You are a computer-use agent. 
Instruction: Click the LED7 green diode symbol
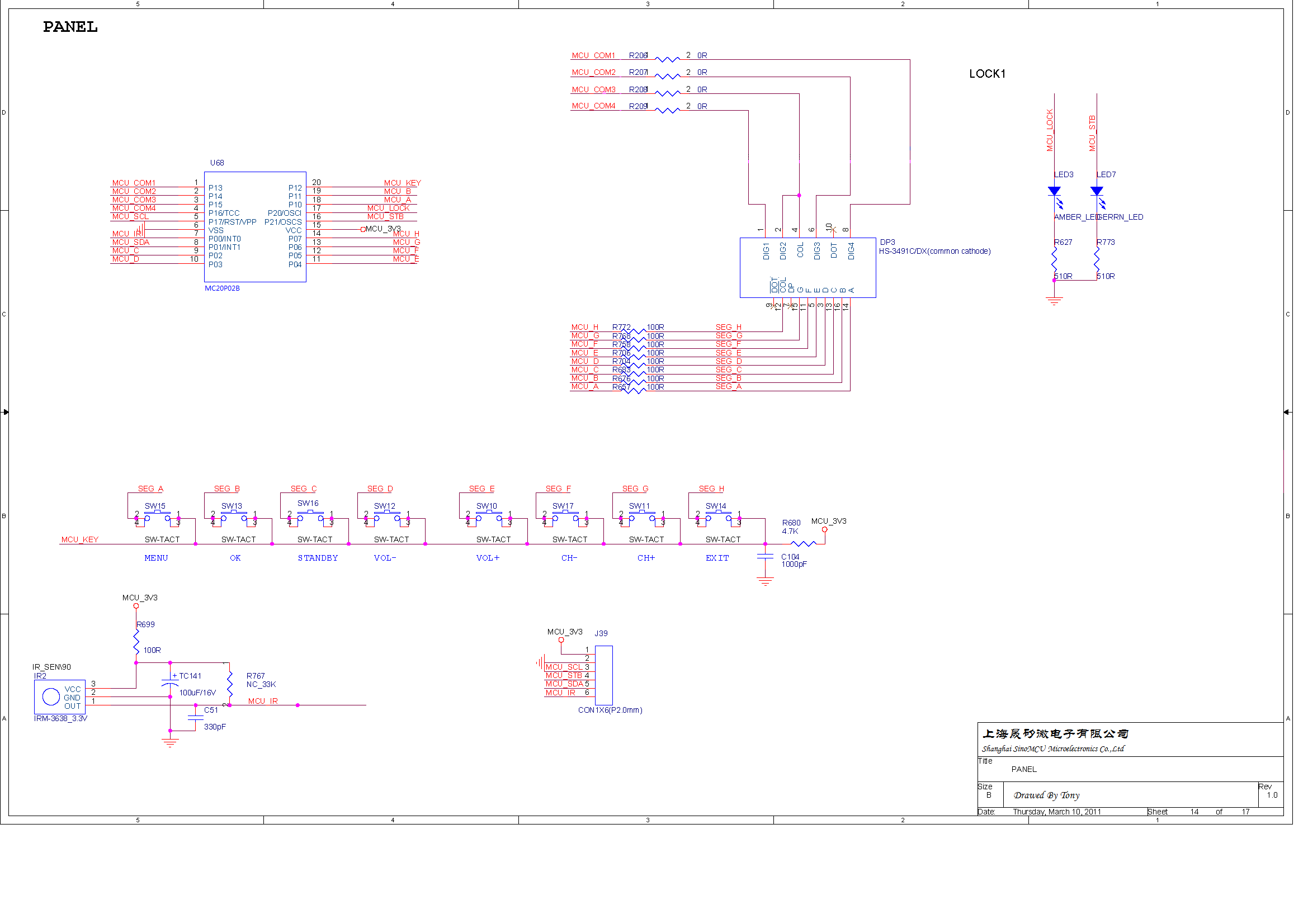pos(1096,191)
